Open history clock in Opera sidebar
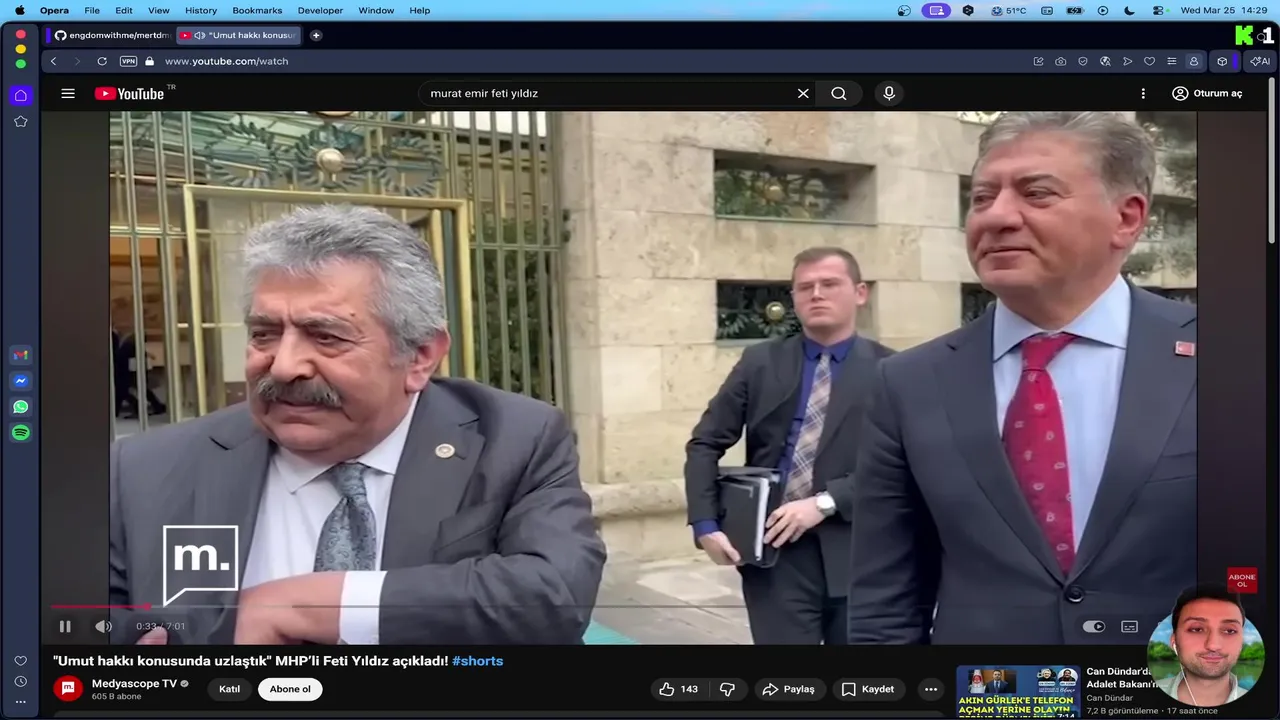Viewport: 1280px width, 720px height. 20,681
